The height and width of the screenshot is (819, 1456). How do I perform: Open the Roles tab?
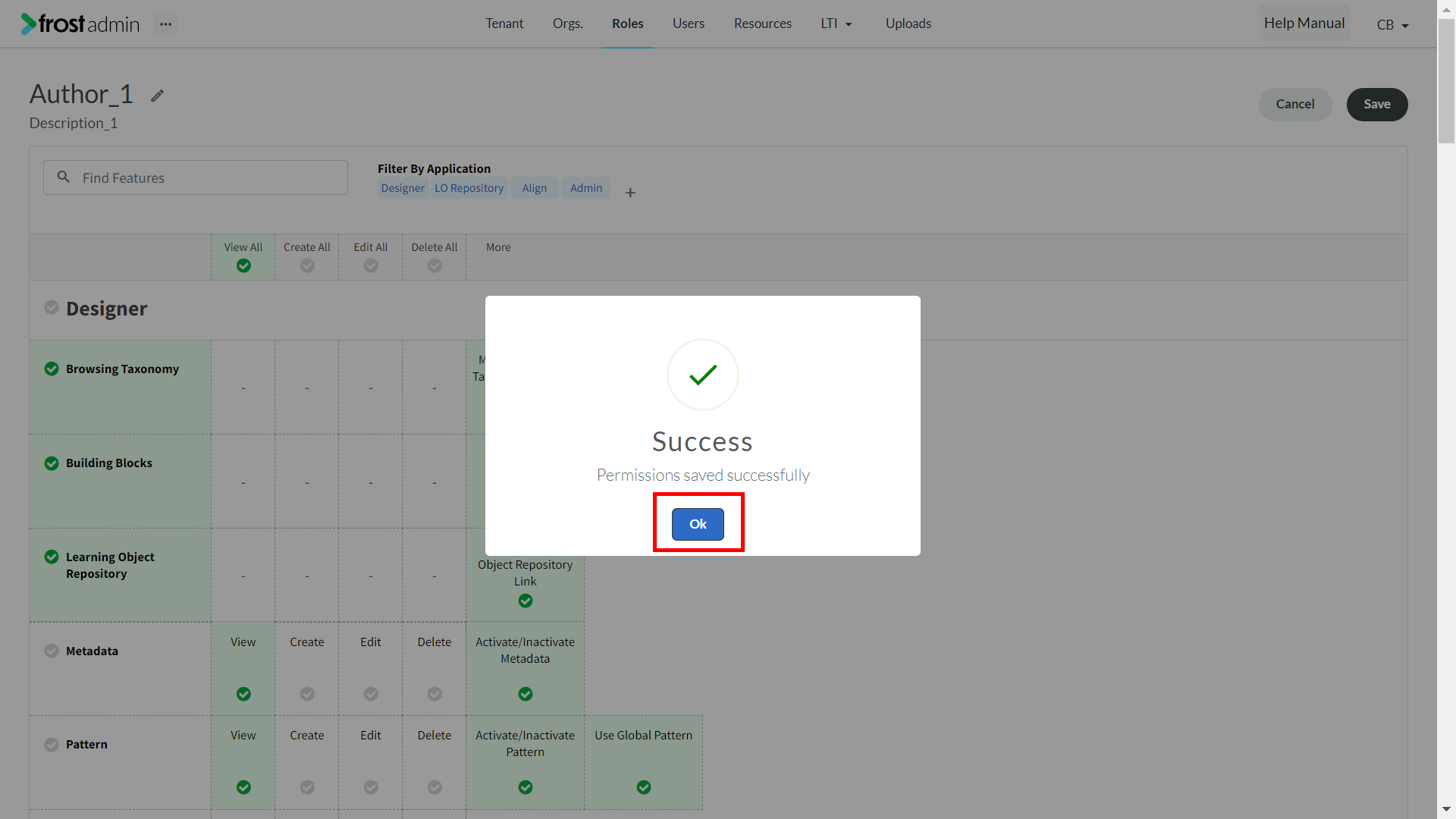coord(628,24)
